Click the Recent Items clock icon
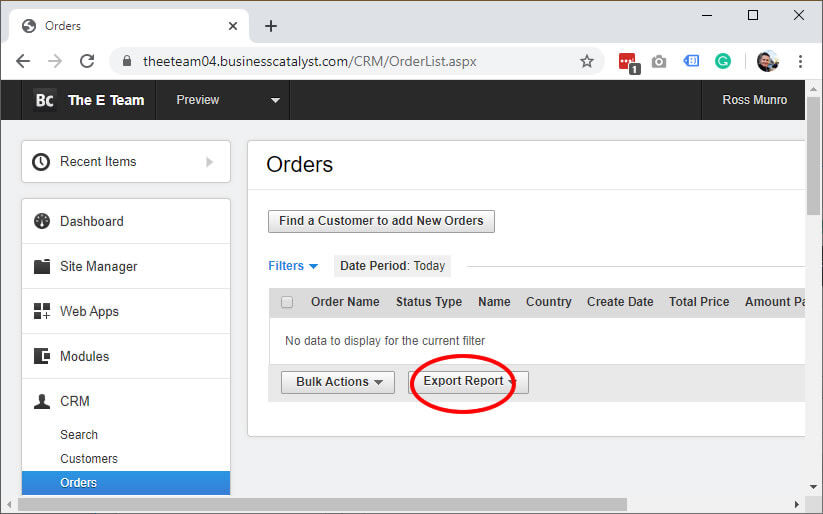Image resolution: width=823 pixels, height=514 pixels. pyautogui.click(x=41, y=161)
